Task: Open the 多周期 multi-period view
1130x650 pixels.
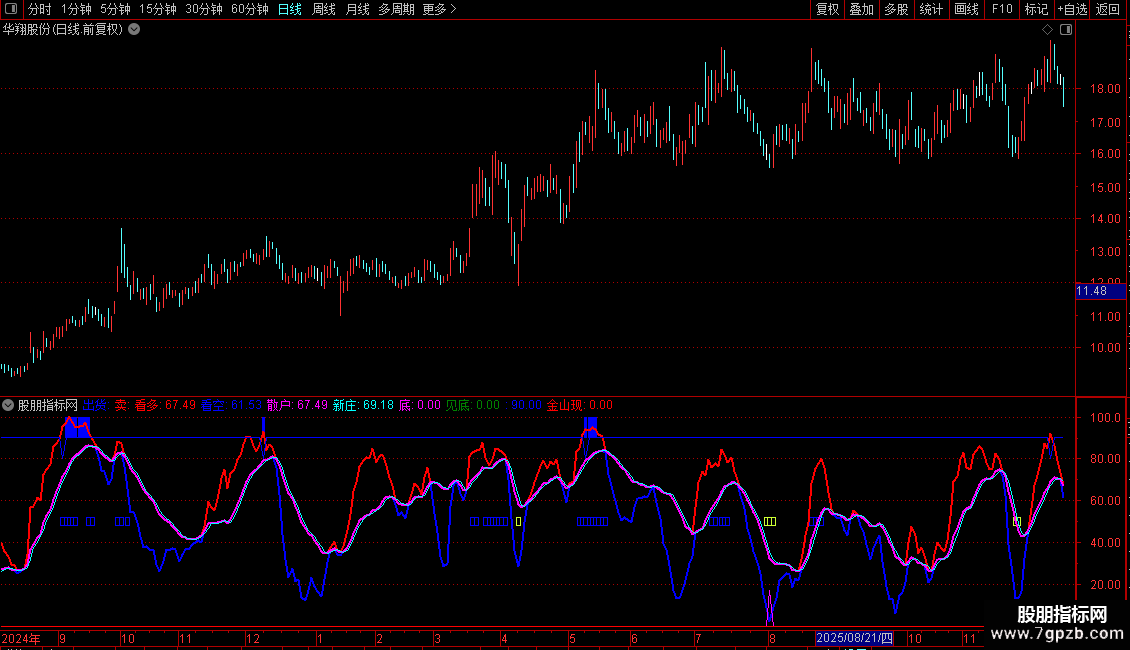Action: point(396,9)
